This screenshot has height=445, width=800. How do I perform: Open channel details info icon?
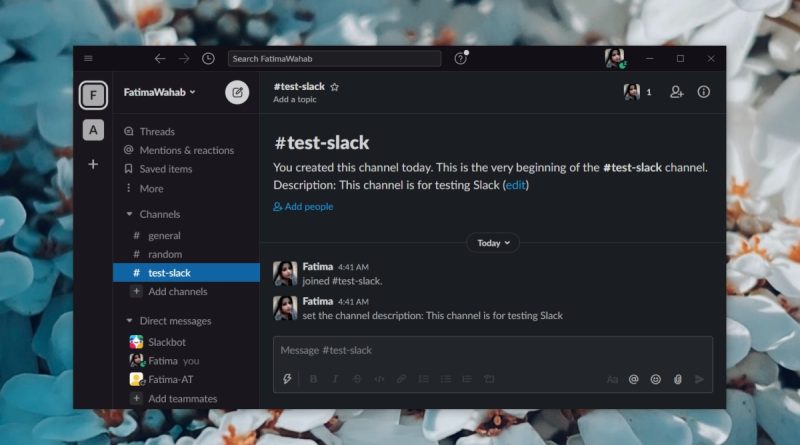click(704, 92)
